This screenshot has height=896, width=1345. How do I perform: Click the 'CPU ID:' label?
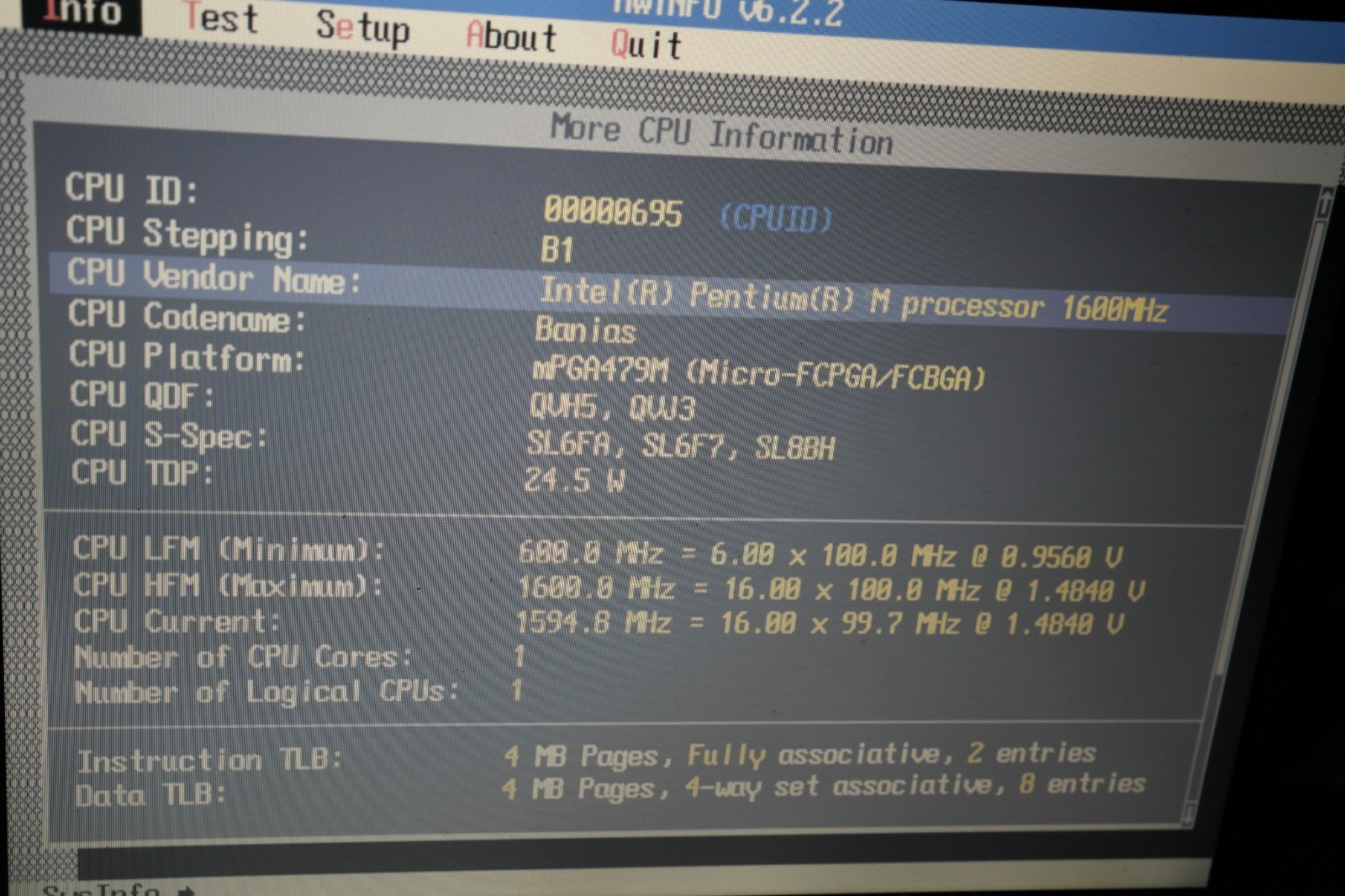(132, 189)
